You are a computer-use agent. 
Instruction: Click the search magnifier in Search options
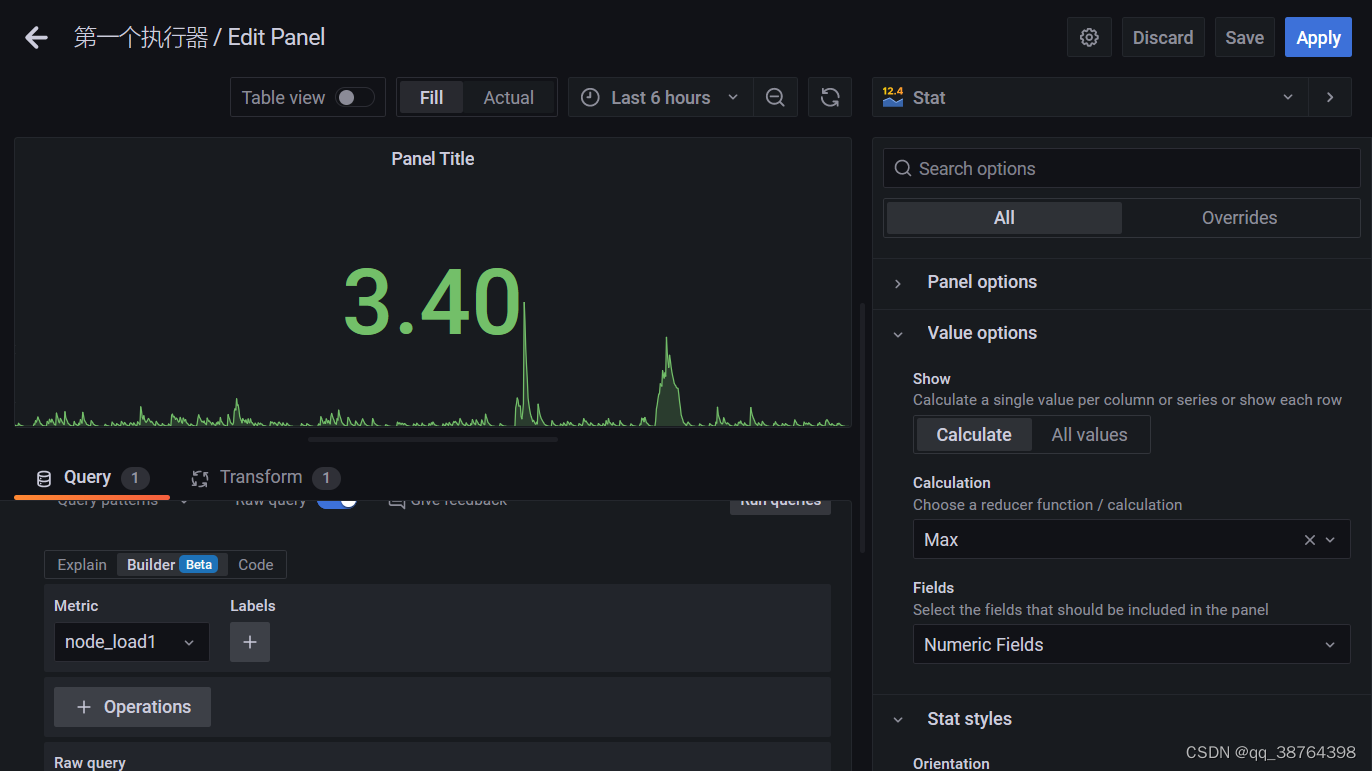coord(902,168)
